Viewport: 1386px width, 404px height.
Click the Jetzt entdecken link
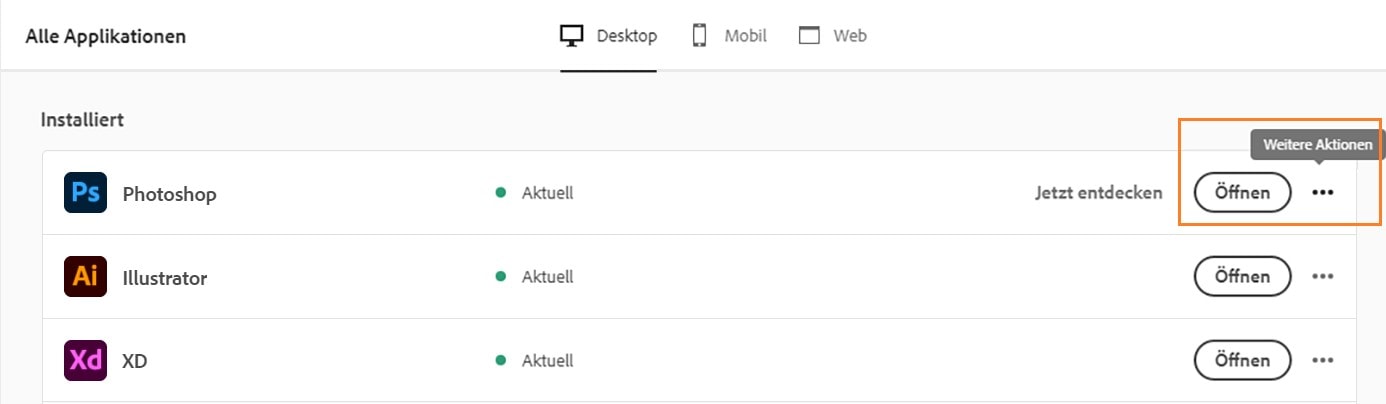tap(1098, 193)
